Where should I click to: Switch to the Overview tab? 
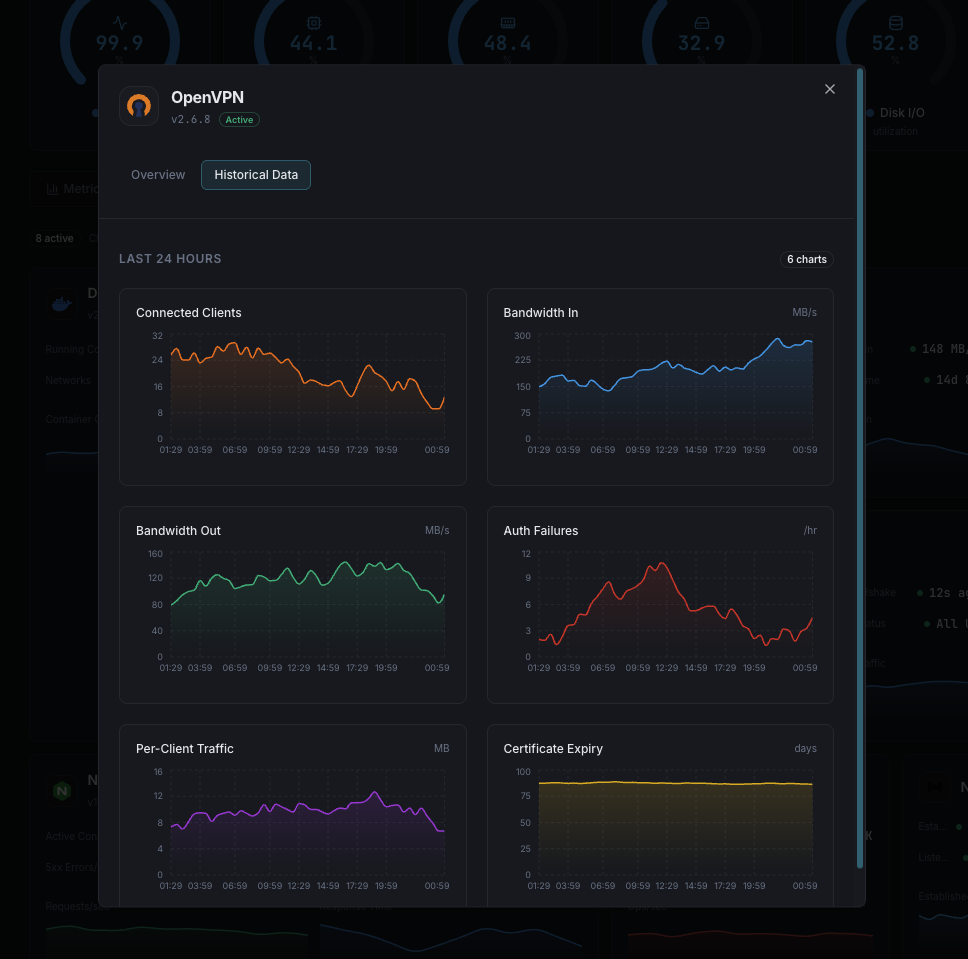point(157,174)
